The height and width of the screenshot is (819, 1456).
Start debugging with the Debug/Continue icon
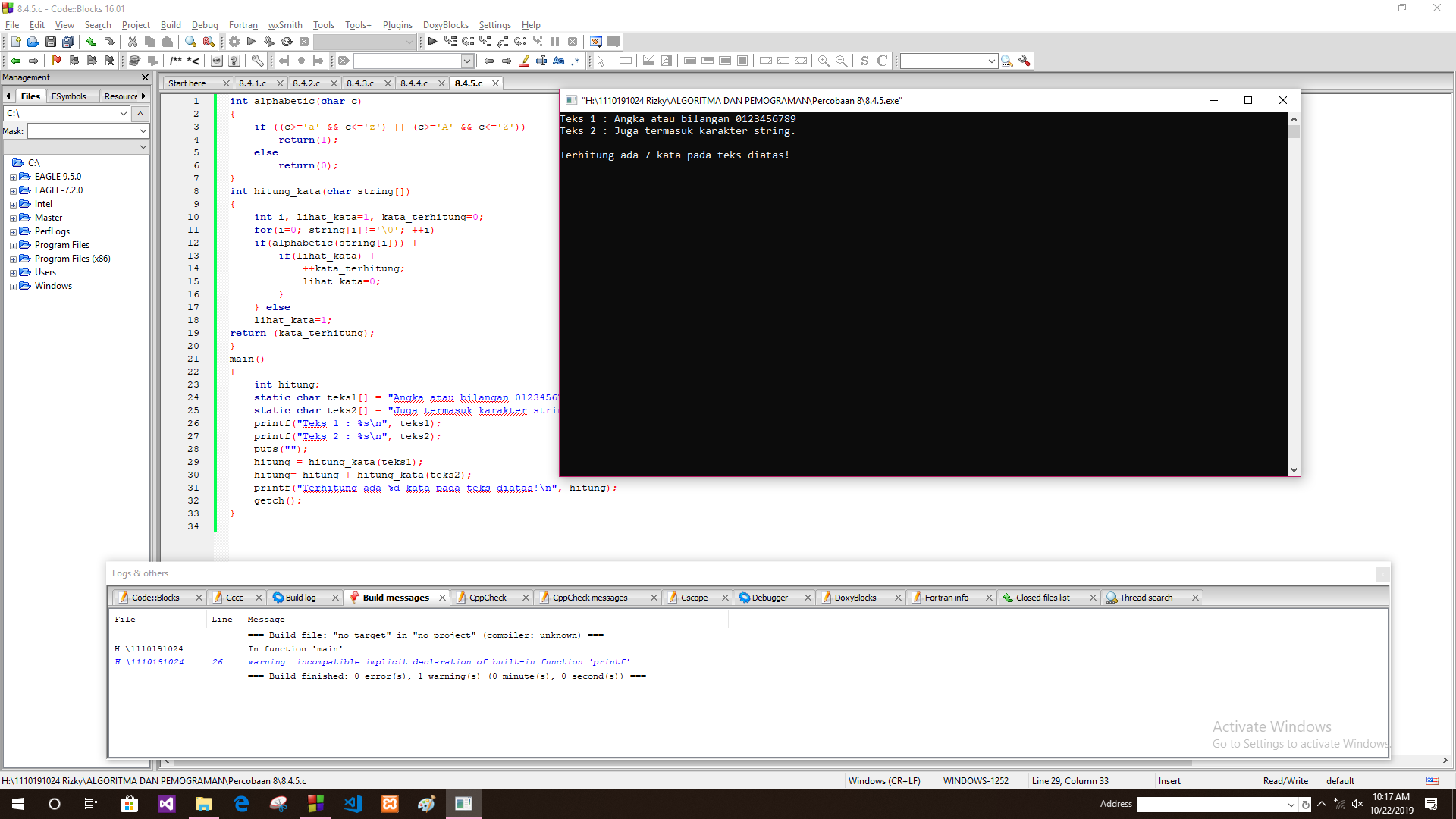(x=432, y=42)
